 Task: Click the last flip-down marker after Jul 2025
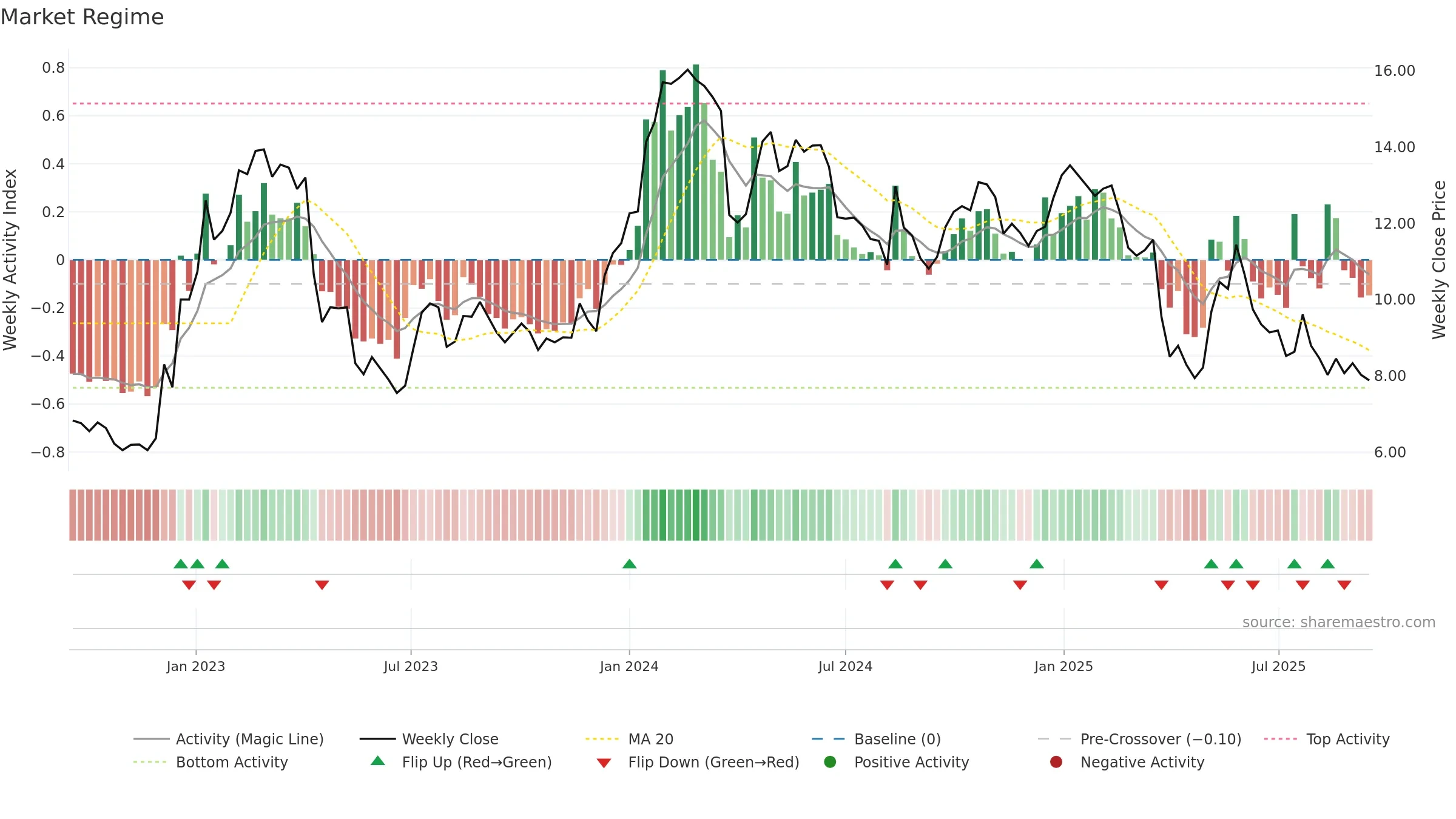[1344, 585]
